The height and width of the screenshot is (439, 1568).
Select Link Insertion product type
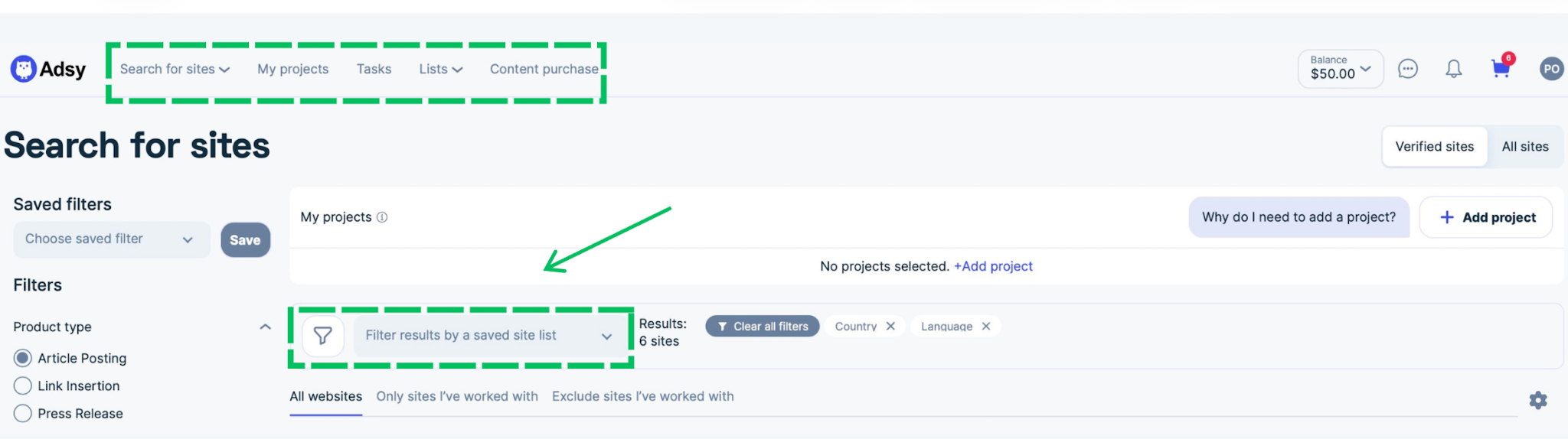tap(23, 385)
